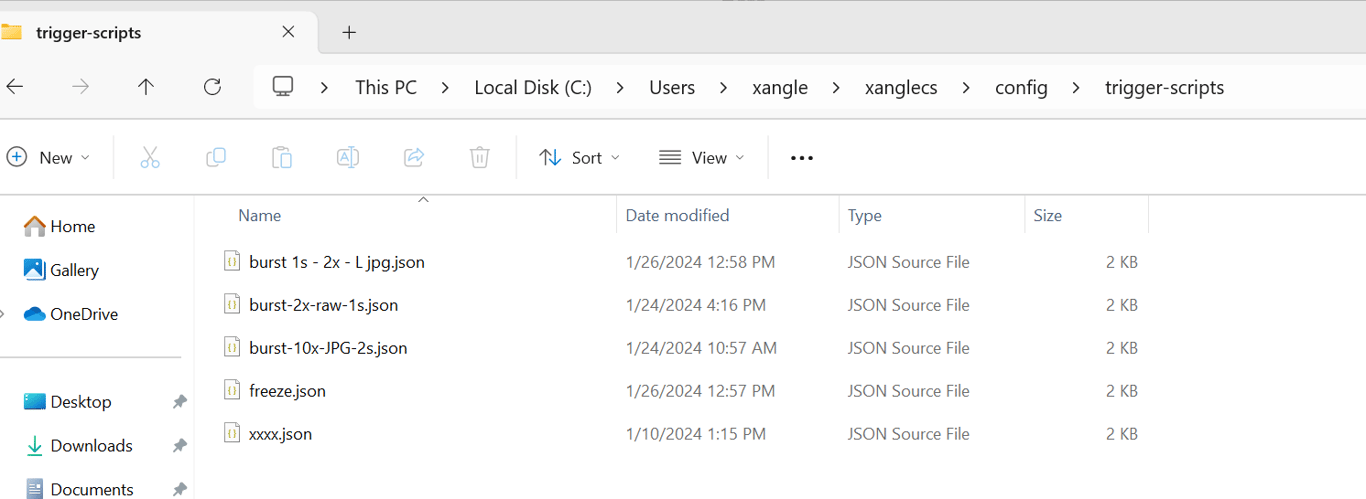
Task: Click the Delete trash can icon
Action: pos(480,157)
